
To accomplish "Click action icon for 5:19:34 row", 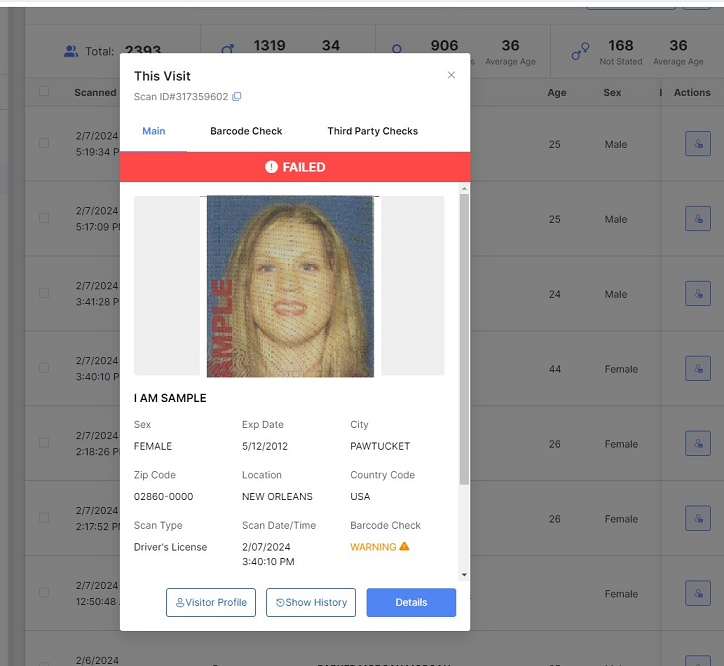I will tap(698, 144).
